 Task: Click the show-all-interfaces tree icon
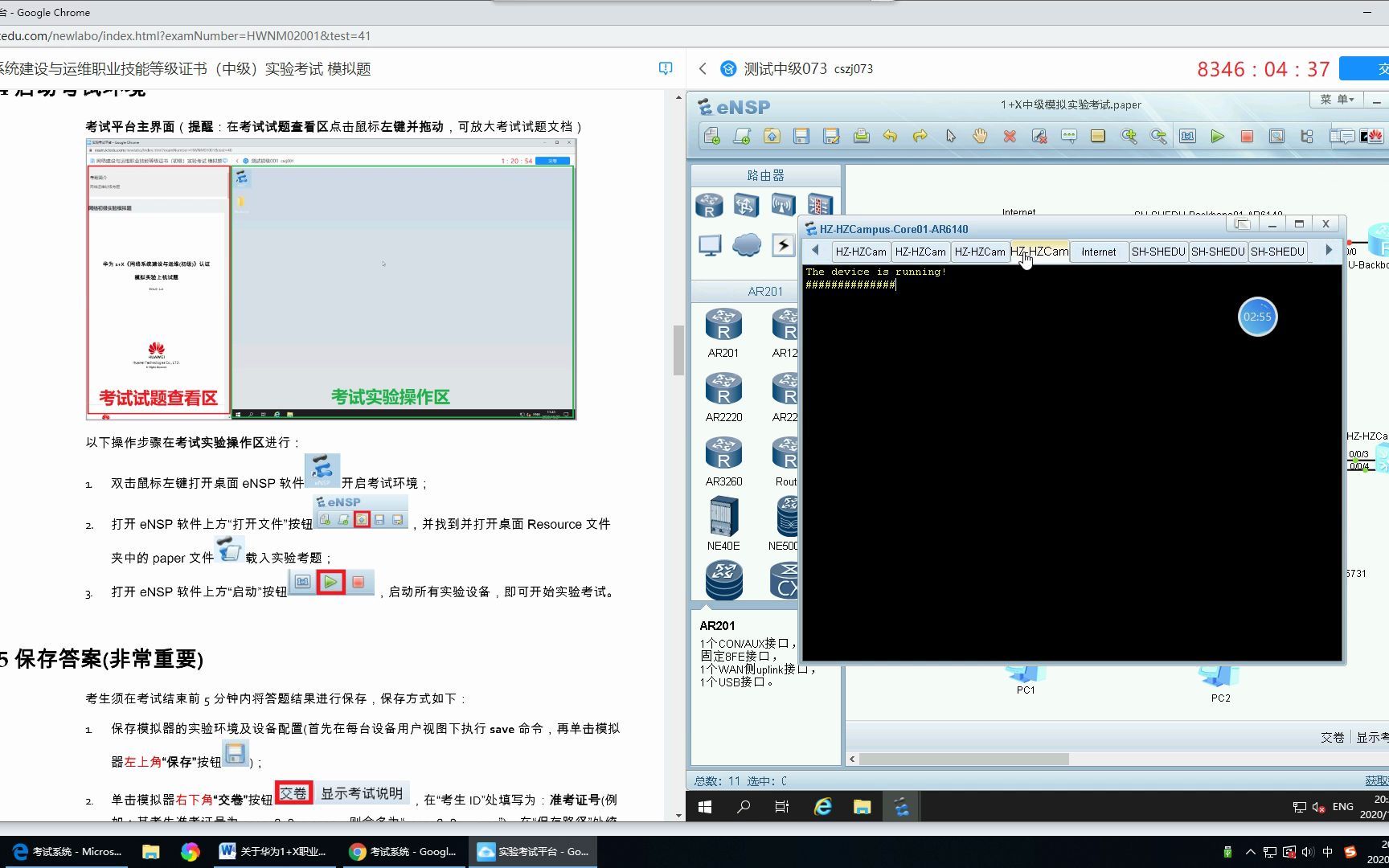pyautogui.click(x=1306, y=136)
